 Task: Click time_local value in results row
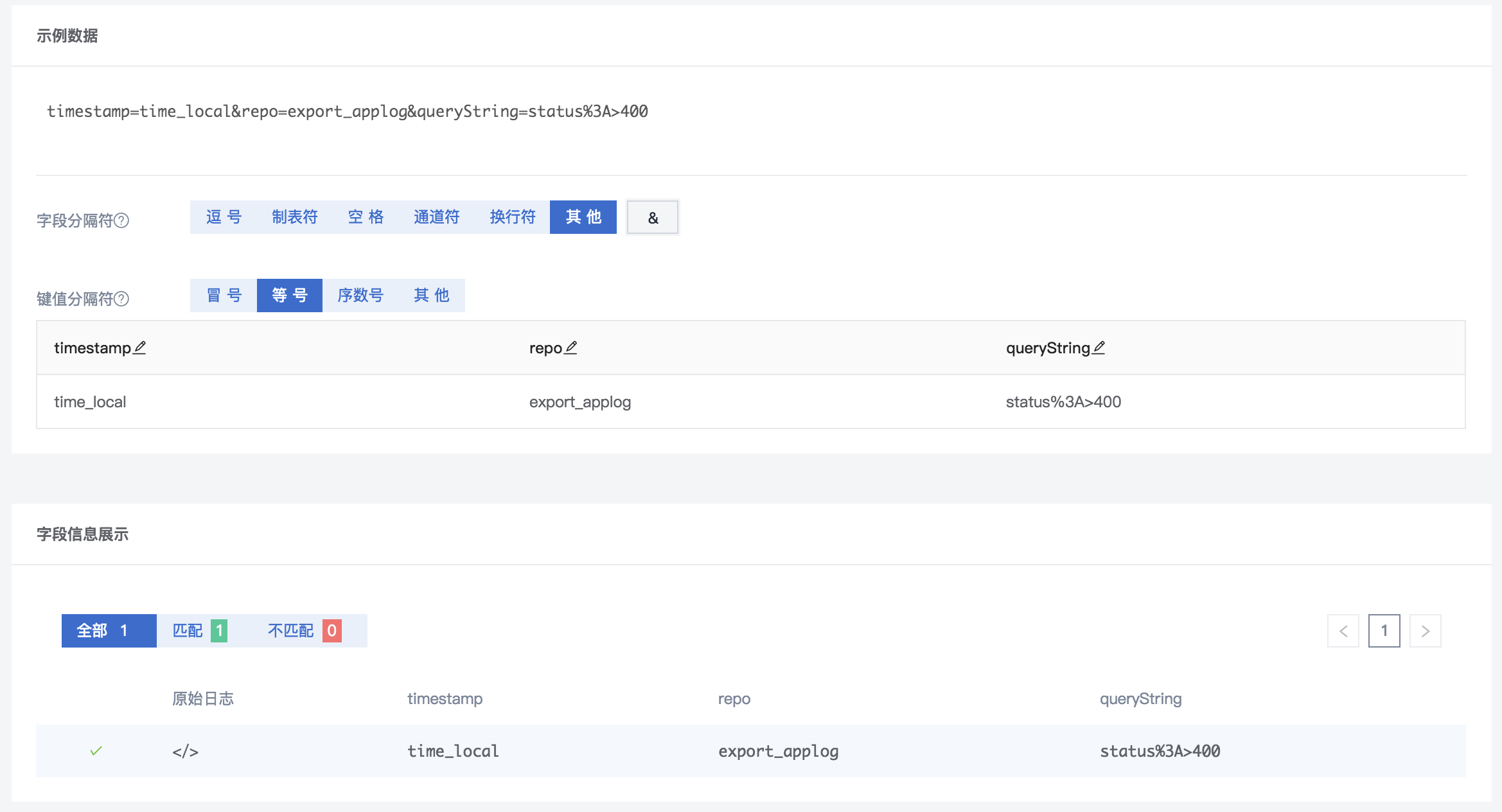(453, 751)
